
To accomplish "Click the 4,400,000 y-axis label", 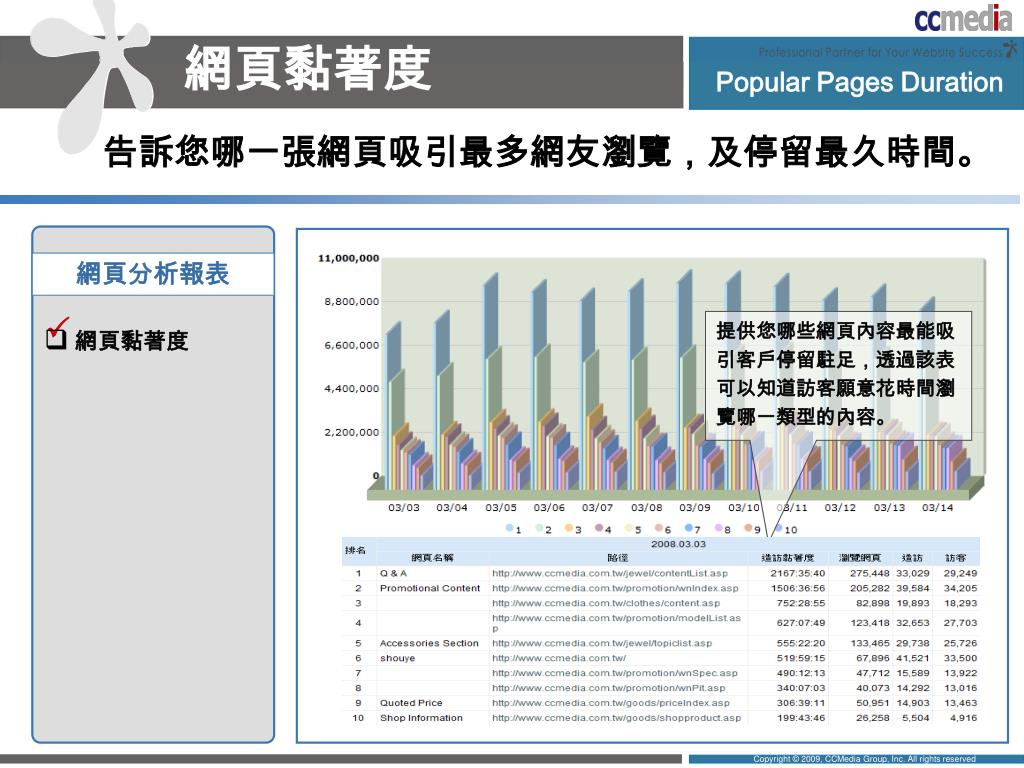I will (351, 389).
